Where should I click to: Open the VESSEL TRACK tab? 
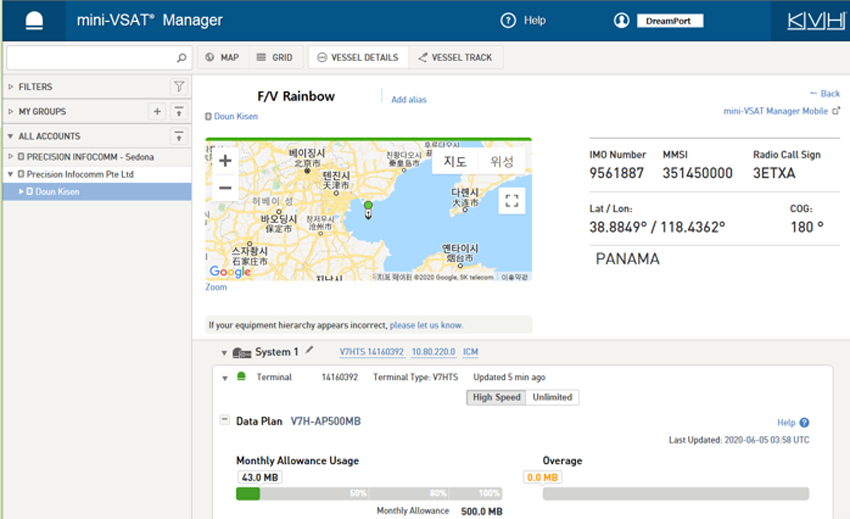click(455, 57)
